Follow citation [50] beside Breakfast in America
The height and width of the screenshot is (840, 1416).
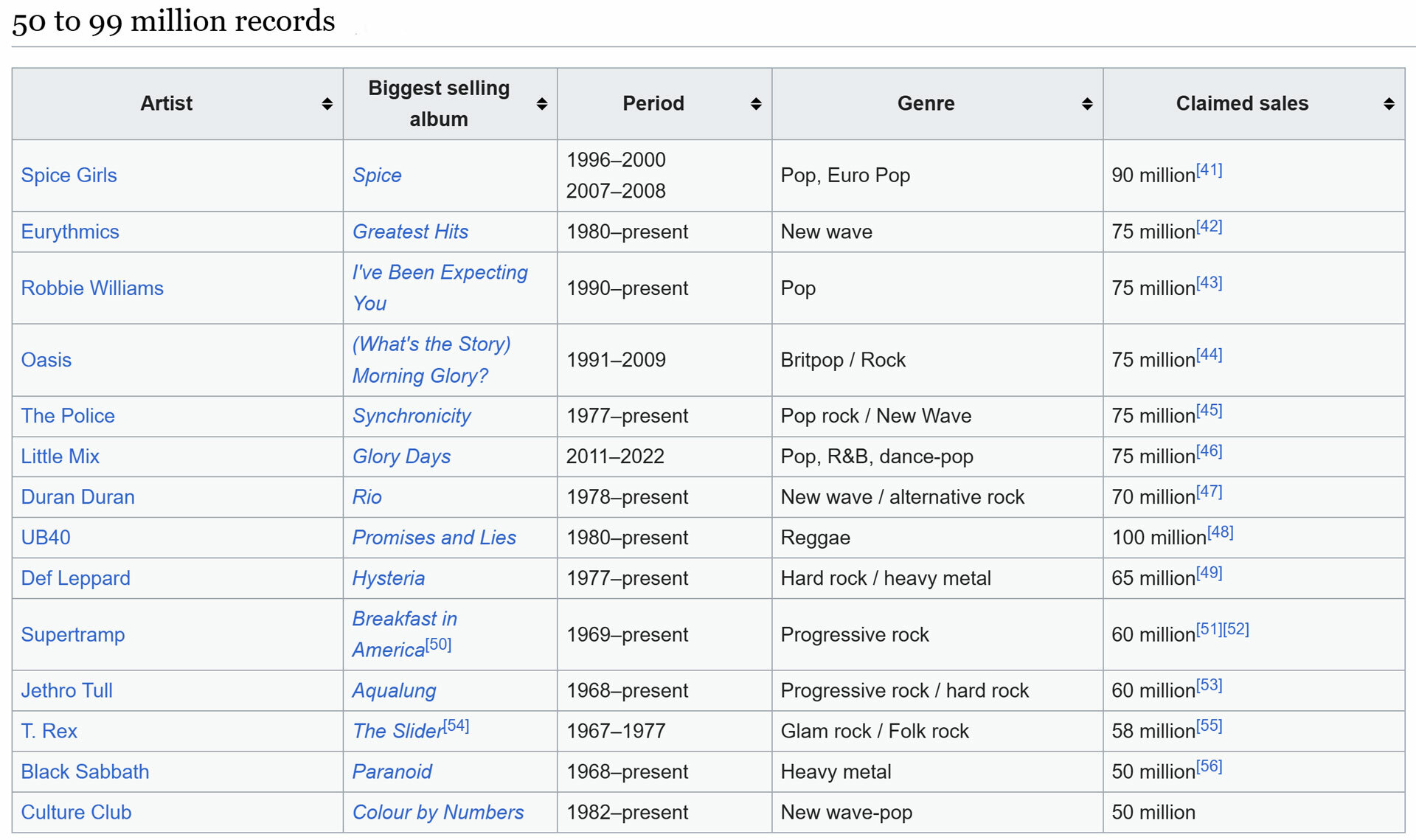pos(438,645)
